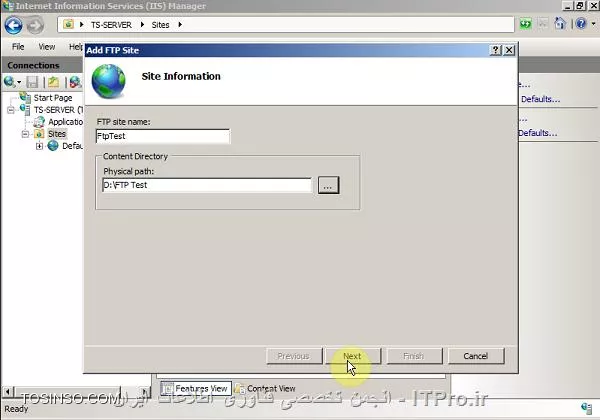Click the Finish button in wizard
The width and height of the screenshot is (600, 420).
tap(414, 356)
